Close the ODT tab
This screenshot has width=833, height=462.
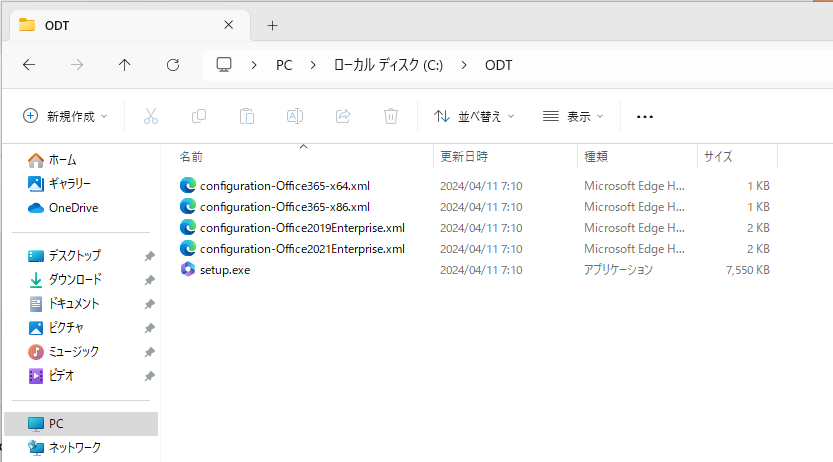coord(228,25)
